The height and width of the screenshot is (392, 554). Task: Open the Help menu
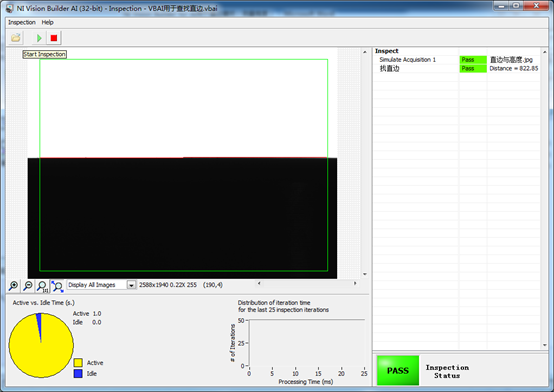(x=47, y=22)
